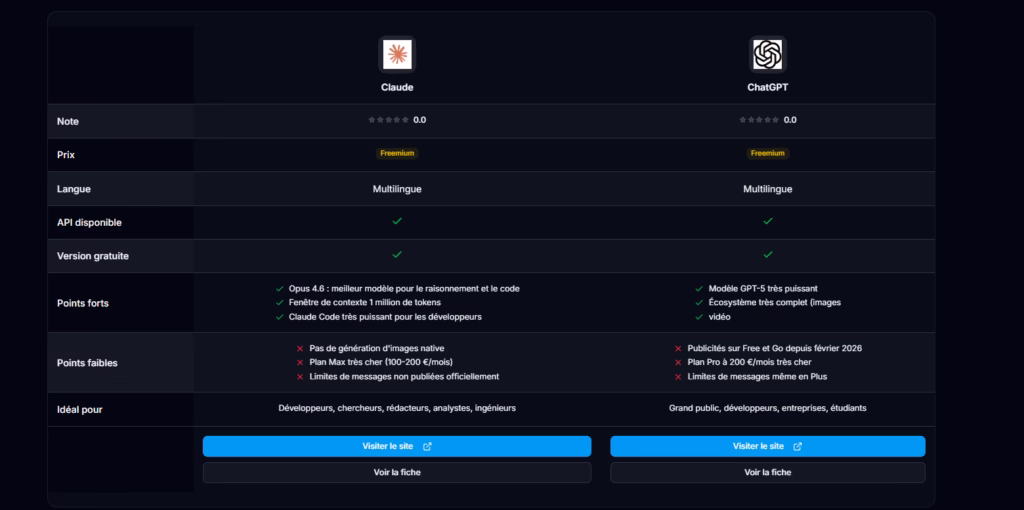Open Claude's Visiter le site button

[397, 447]
